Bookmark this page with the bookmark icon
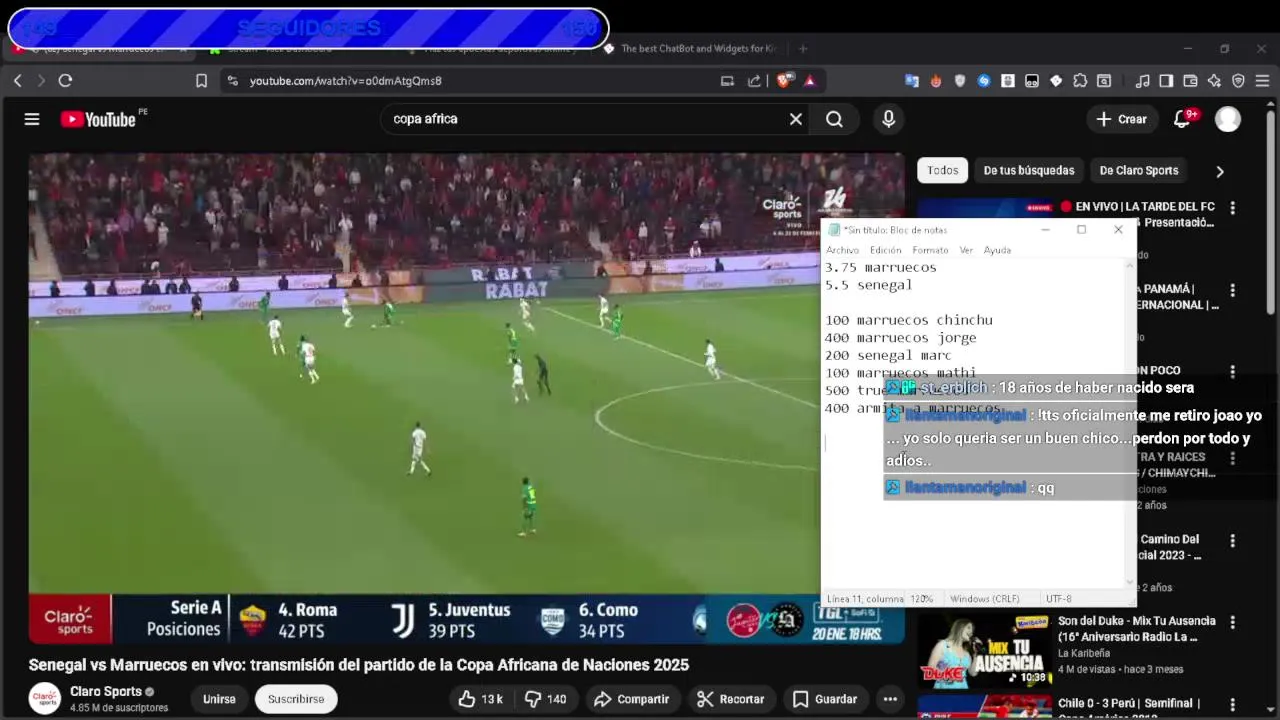This screenshot has width=1280, height=720. 201,81
